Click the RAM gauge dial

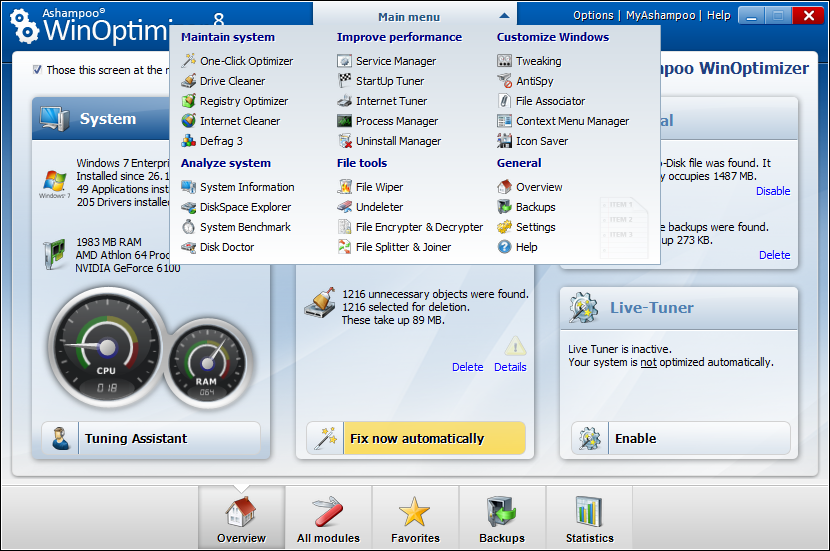click(208, 363)
